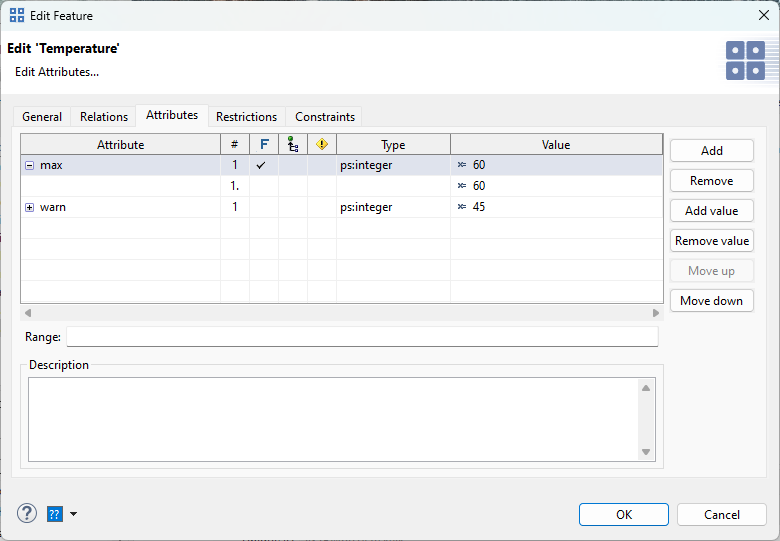Switch to the Relations tab
Viewport: 780px width, 541px height.
(104, 117)
